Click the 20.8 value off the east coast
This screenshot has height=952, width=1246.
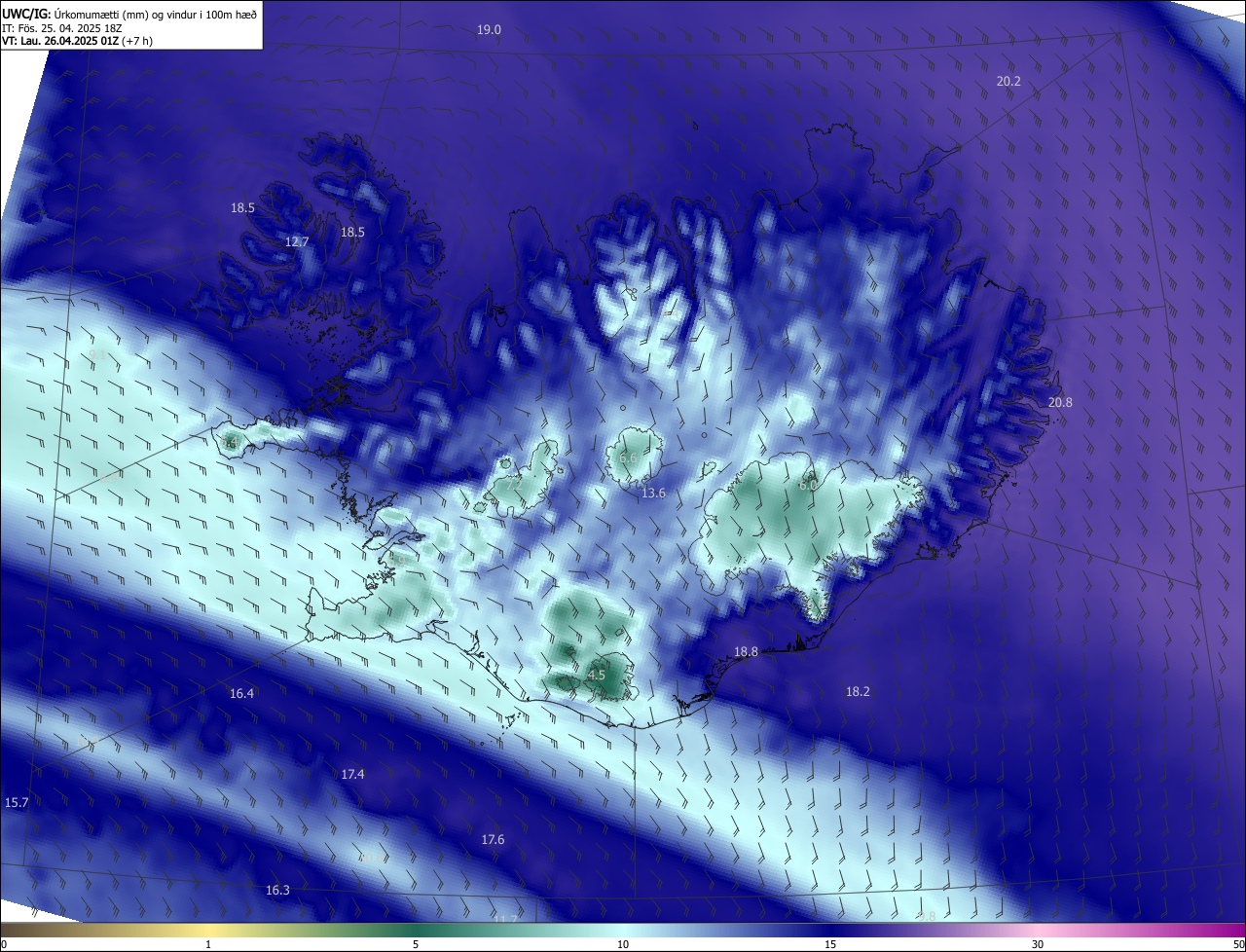[x=1060, y=403]
